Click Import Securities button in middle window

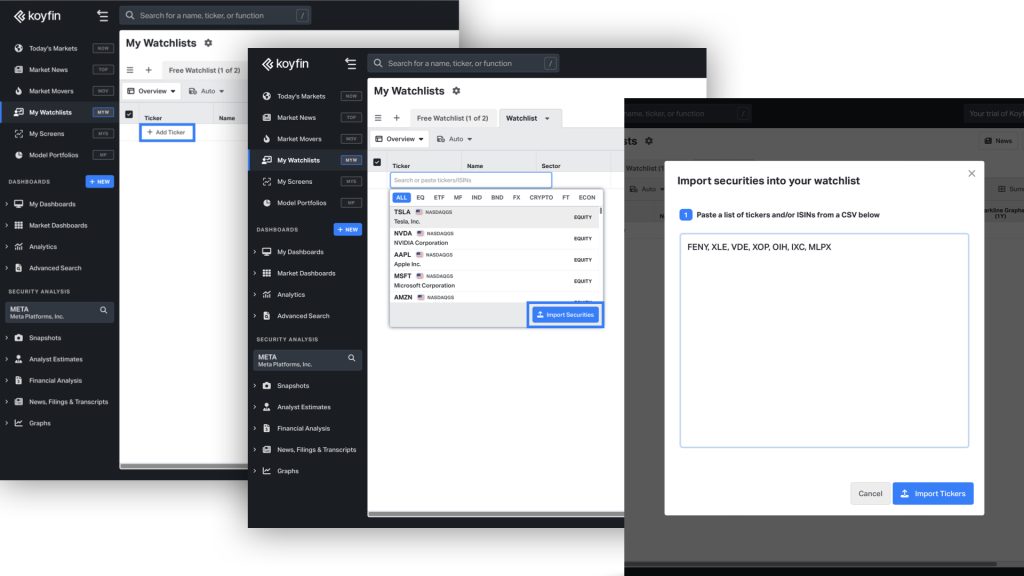[565, 315]
